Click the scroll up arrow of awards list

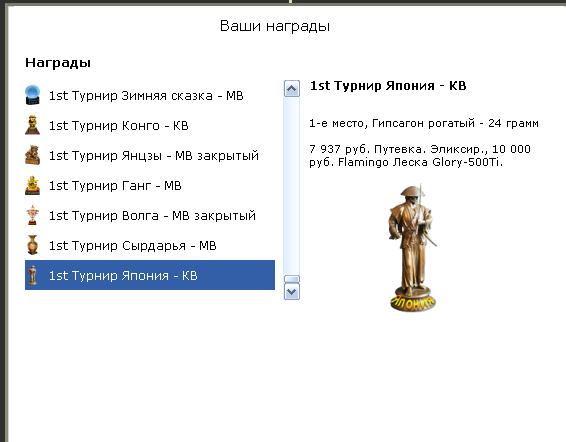[292, 88]
